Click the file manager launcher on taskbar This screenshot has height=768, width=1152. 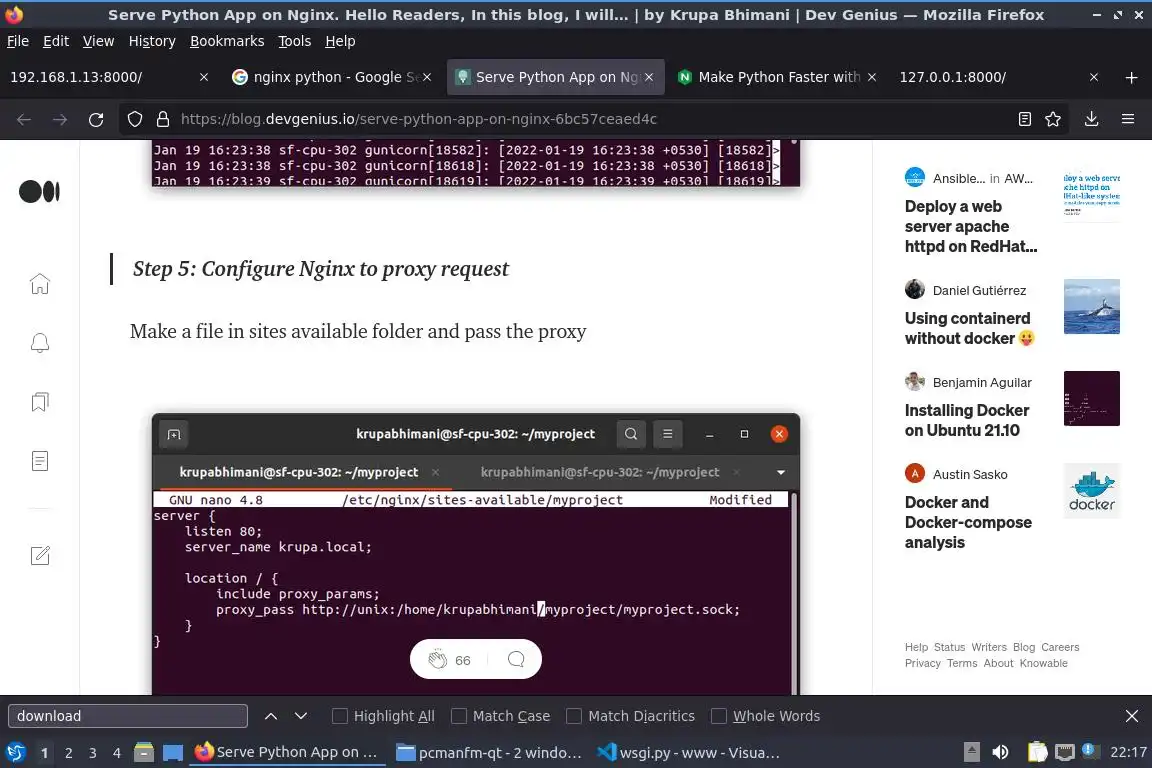[144, 752]
